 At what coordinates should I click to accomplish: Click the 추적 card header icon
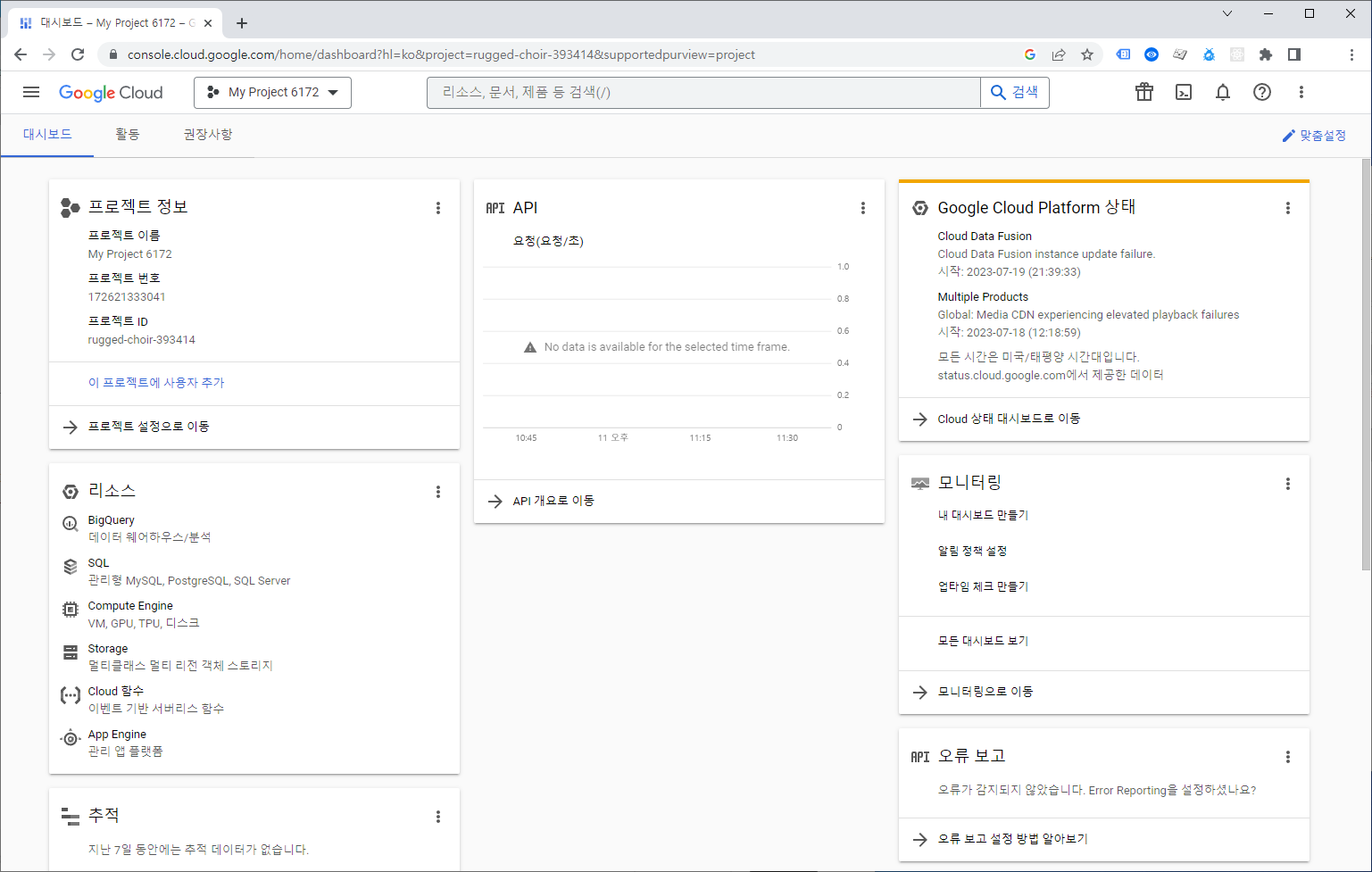click(71, 816)
